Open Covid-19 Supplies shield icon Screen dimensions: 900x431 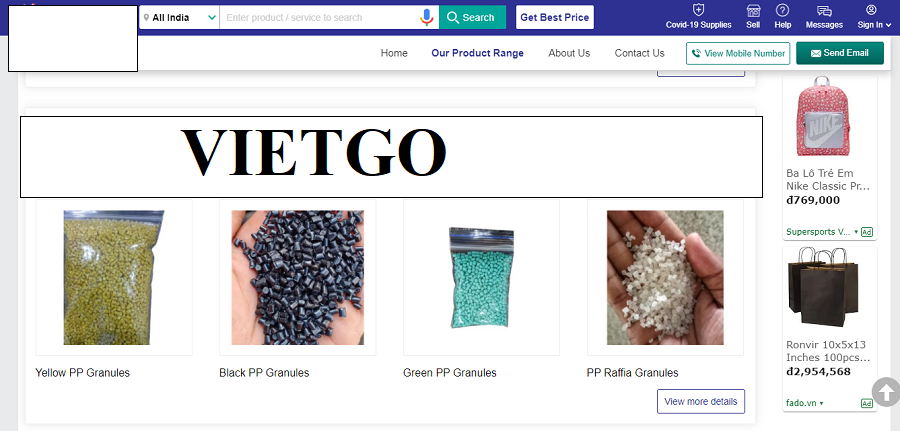pos(698,10)
